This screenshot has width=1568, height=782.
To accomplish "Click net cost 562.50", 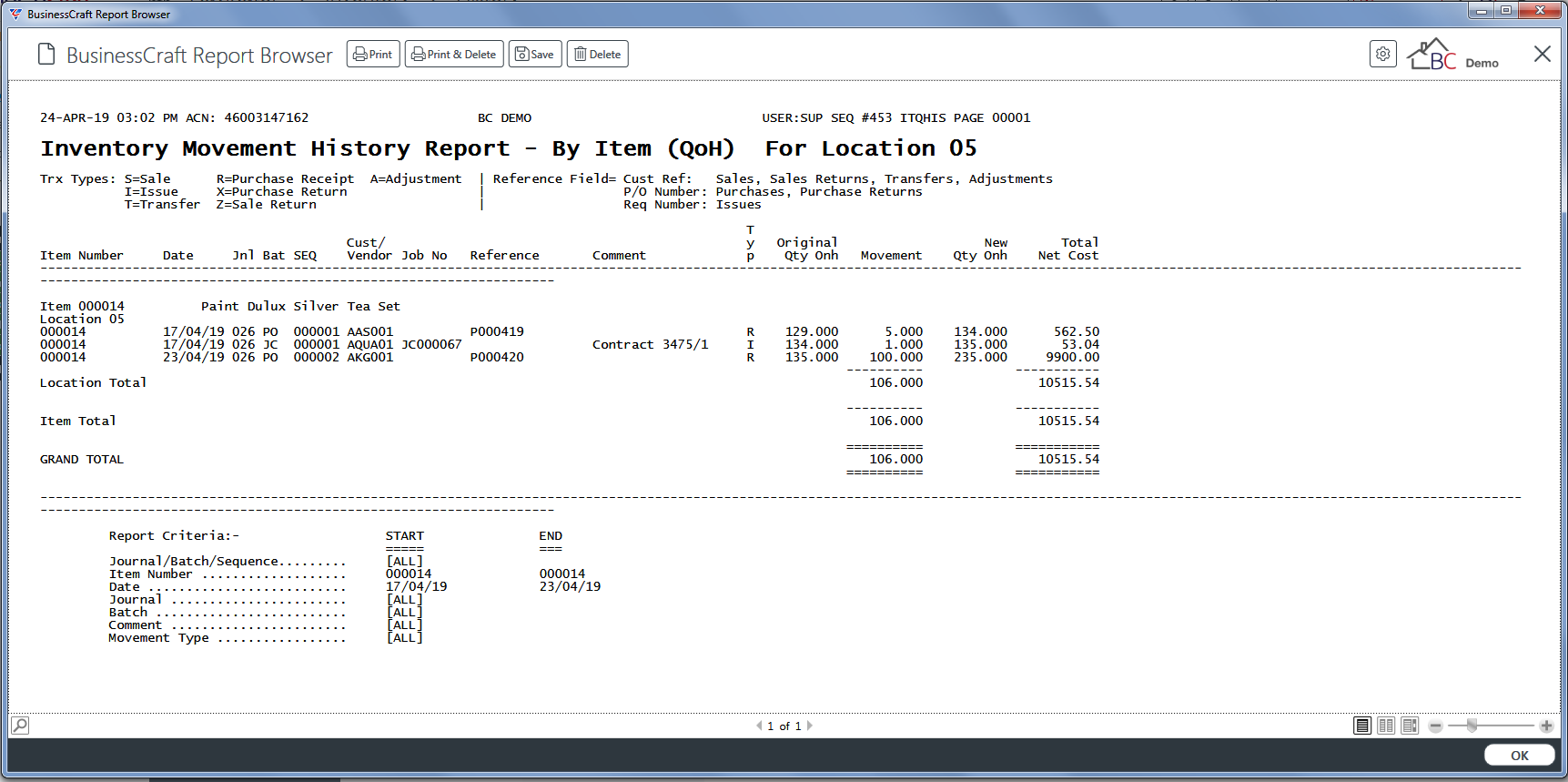I will pyautogui.click(x=1077, y=331).
